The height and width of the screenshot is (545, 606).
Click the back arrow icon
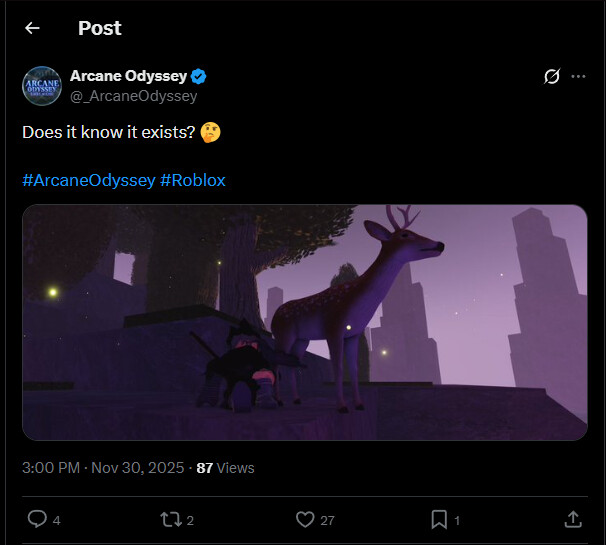tap(32, 28)
